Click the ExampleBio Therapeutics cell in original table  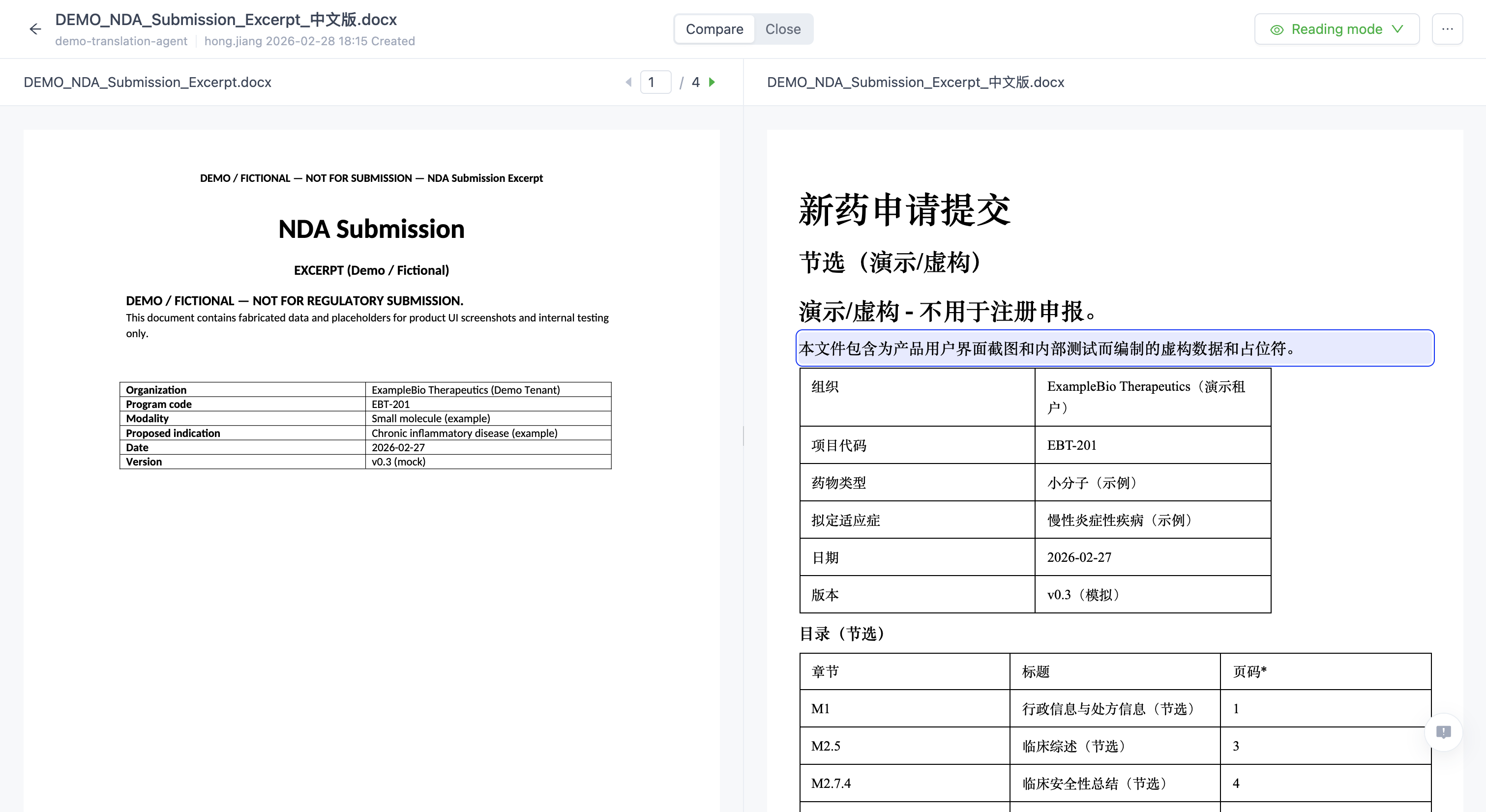pos(465,390)
